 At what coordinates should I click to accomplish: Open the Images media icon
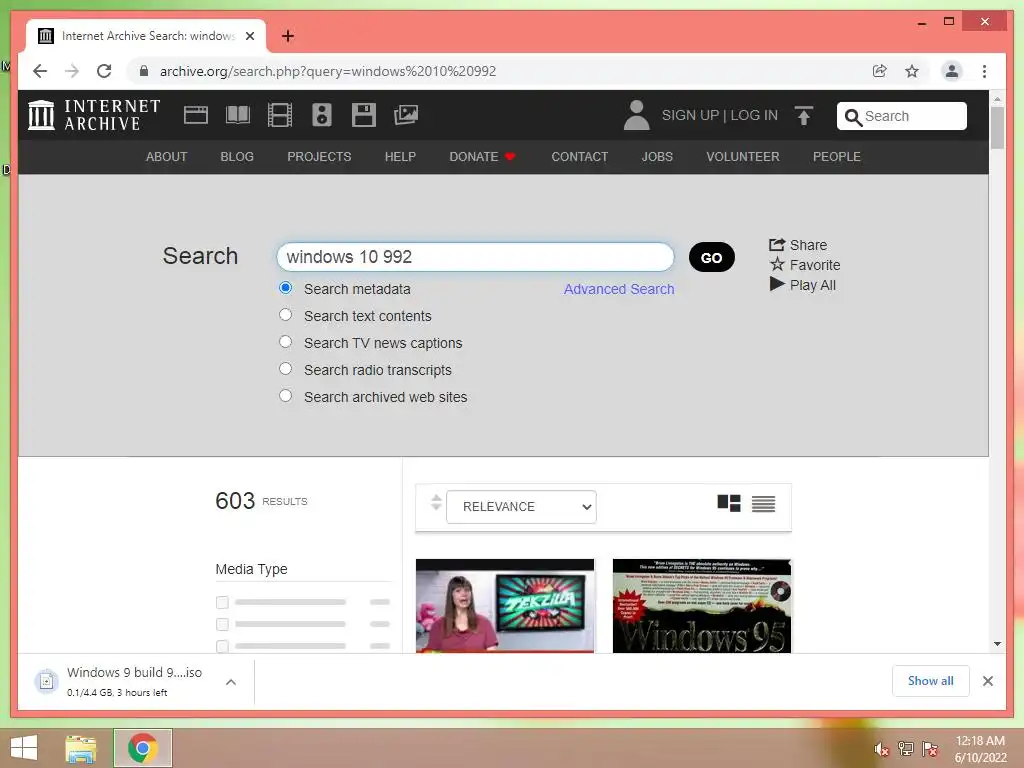(x=406, y=115)
